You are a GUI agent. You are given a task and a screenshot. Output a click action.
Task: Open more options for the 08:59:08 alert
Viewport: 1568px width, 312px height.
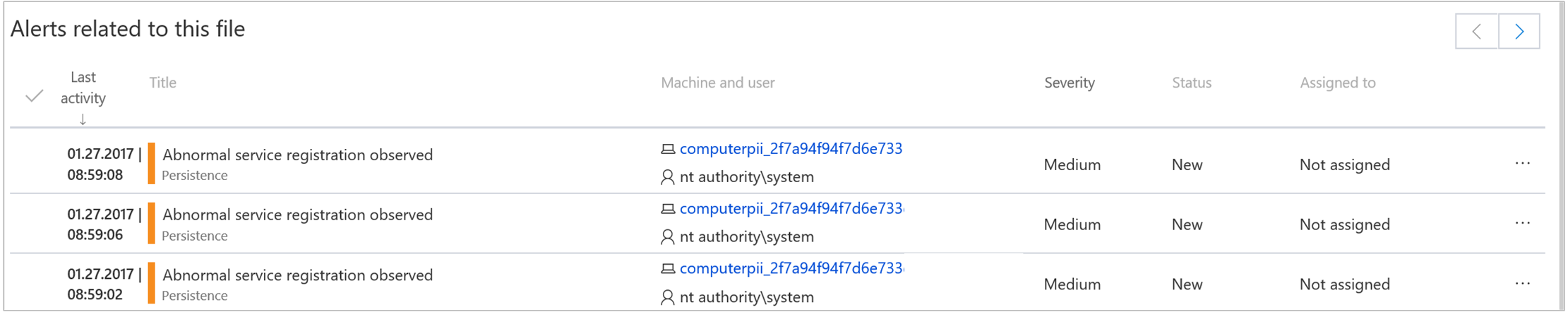click(1522, 164)
